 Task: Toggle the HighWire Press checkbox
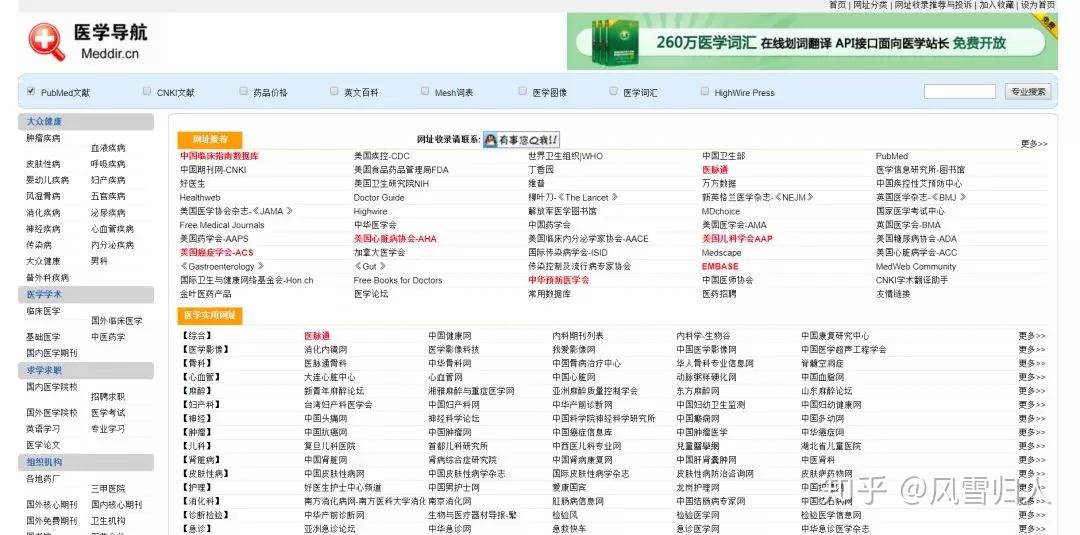click(x=705, y=91)
